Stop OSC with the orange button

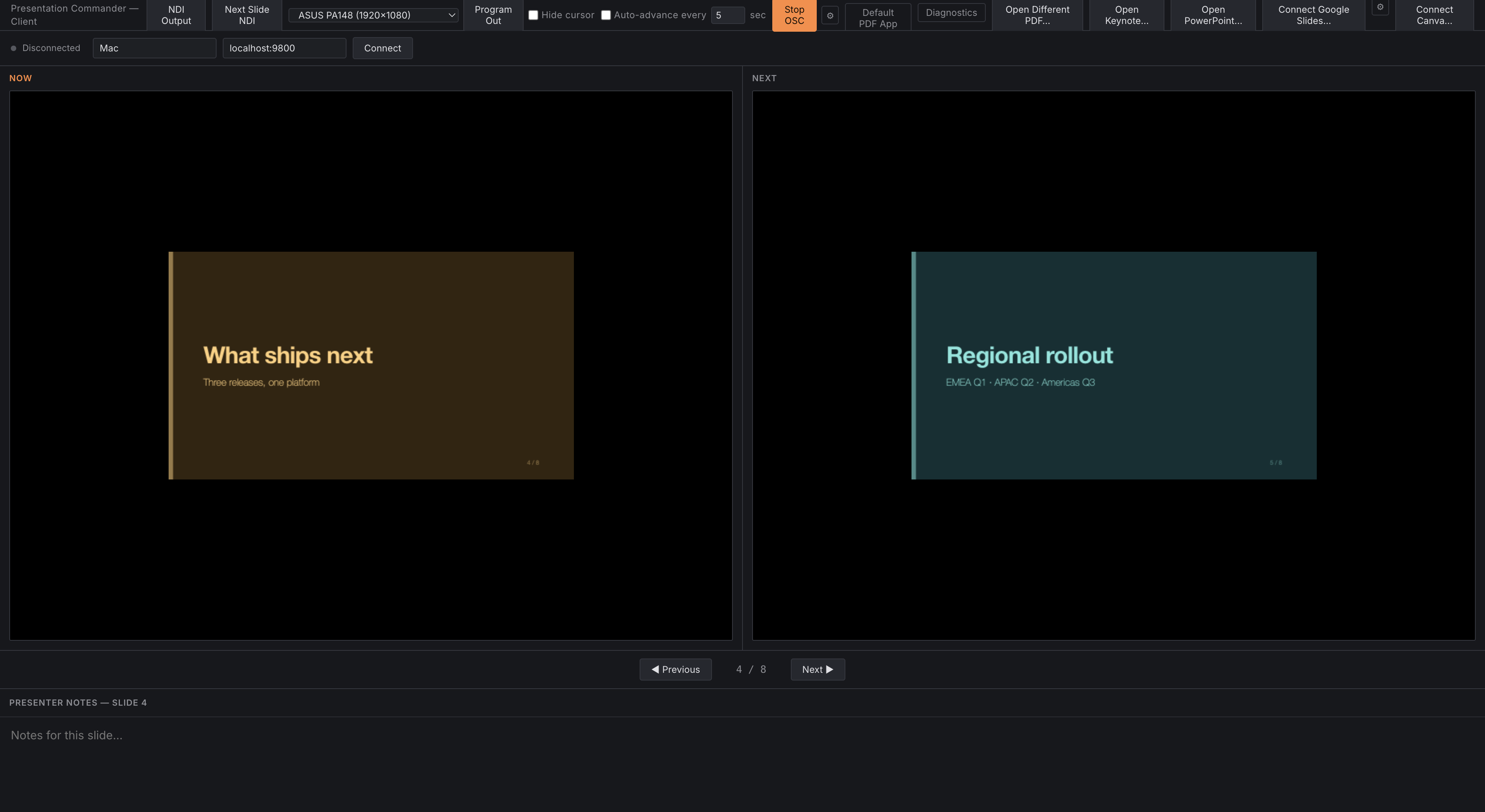(794, 15)
